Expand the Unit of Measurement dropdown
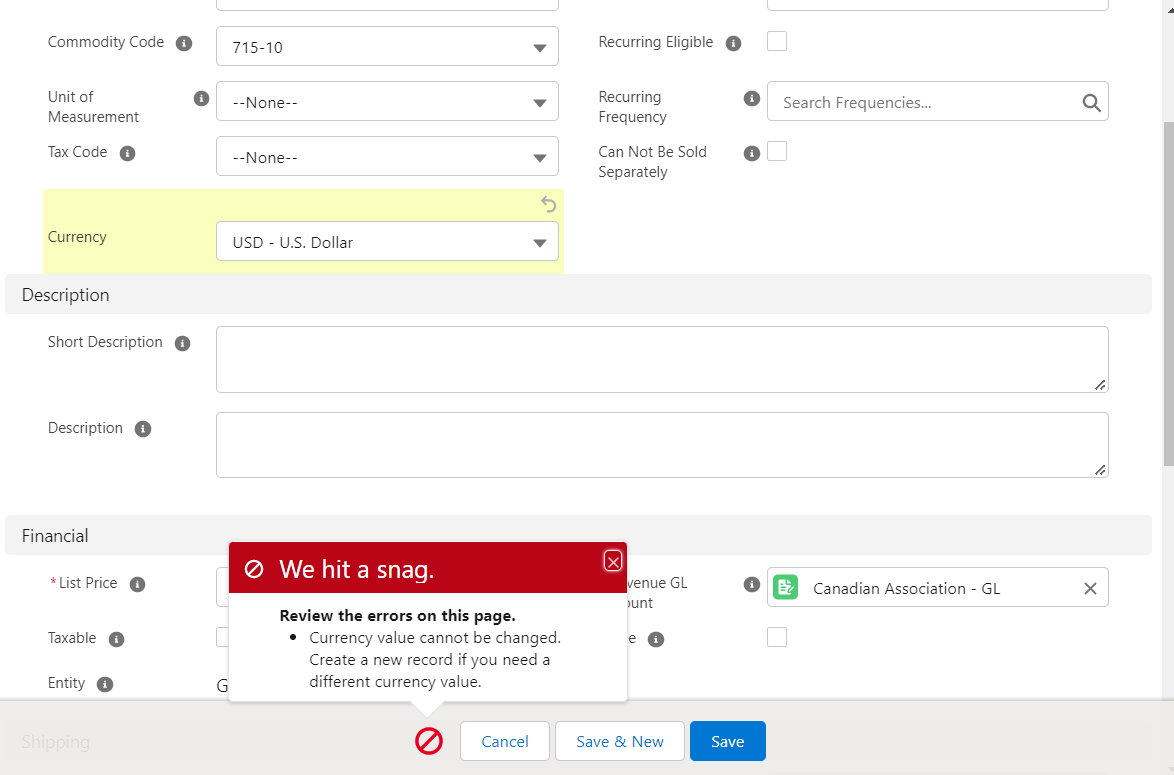Screen dimensions: 1174x775 tap(387, 102)
